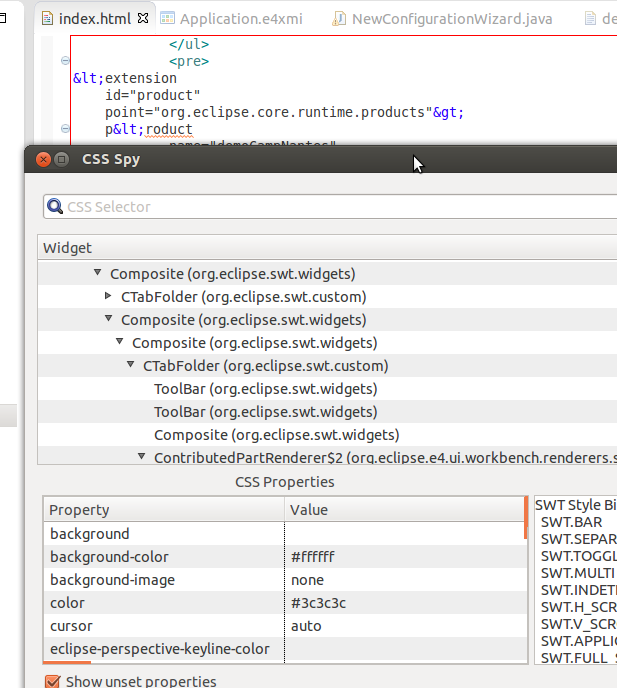Collapse the ContributedPartRenderer$2 node
Screen dimensions: 617x688
point(141,456)
